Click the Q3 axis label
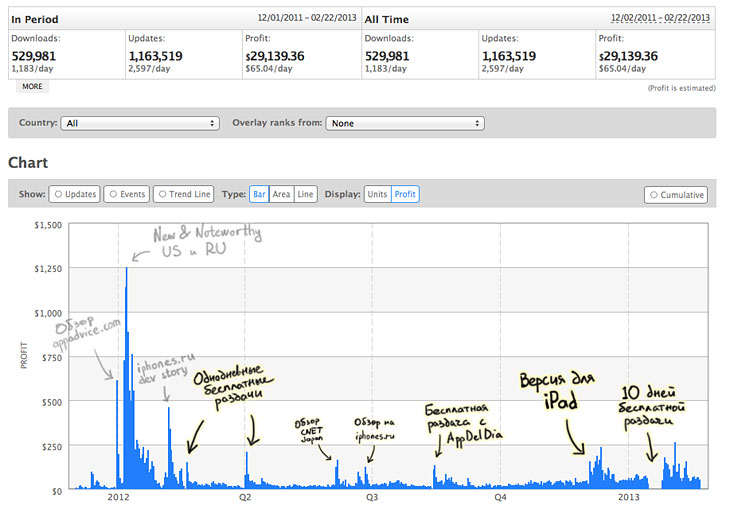The width and height of the screenshot is (730, 509). pyautogui.click(x=372, y=497)
